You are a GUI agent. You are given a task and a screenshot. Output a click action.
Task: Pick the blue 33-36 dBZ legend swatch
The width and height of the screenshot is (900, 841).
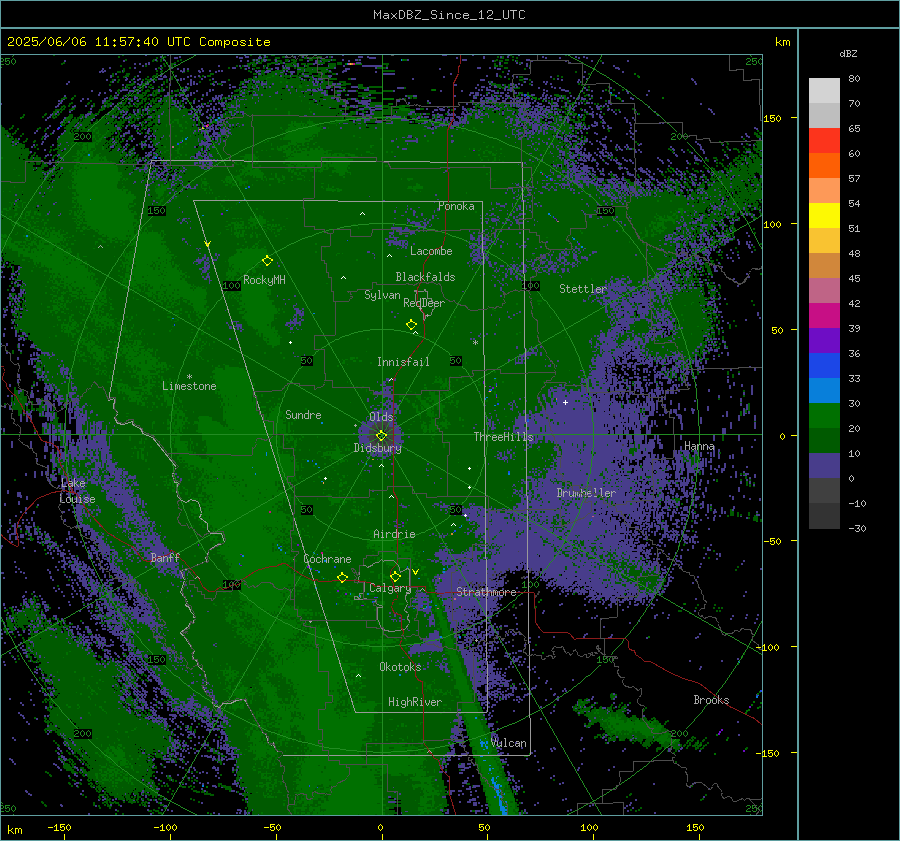(x=824, y=366)
